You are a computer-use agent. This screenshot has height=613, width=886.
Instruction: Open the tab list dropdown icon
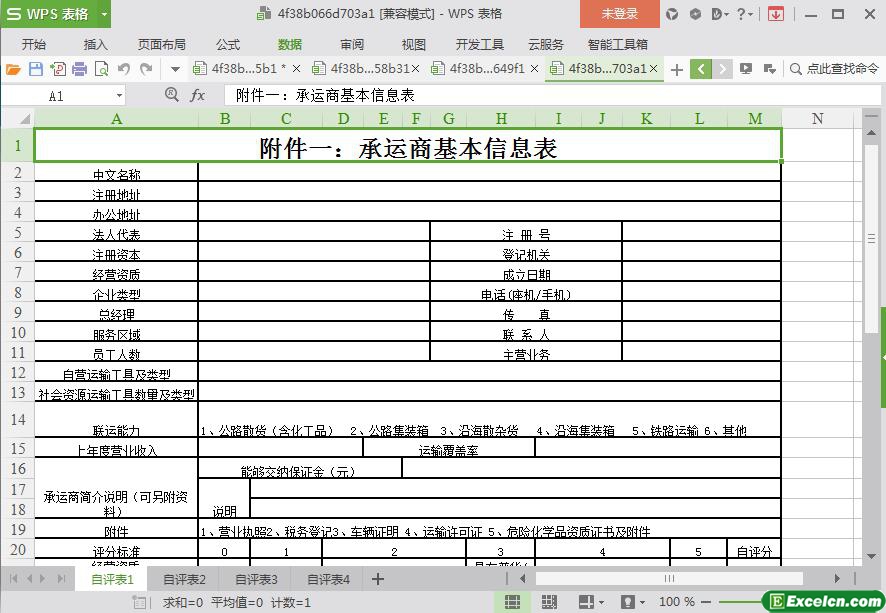[x=769, y=69]
